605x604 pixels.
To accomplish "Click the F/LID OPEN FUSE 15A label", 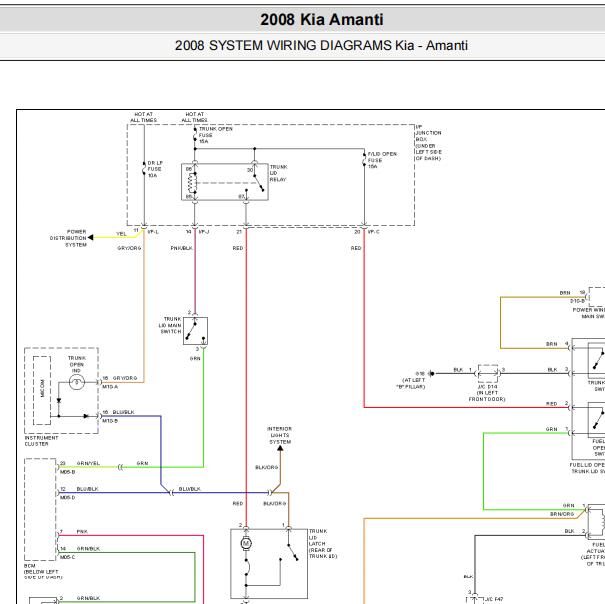I will pyautogui.click(x=382, y=160).
